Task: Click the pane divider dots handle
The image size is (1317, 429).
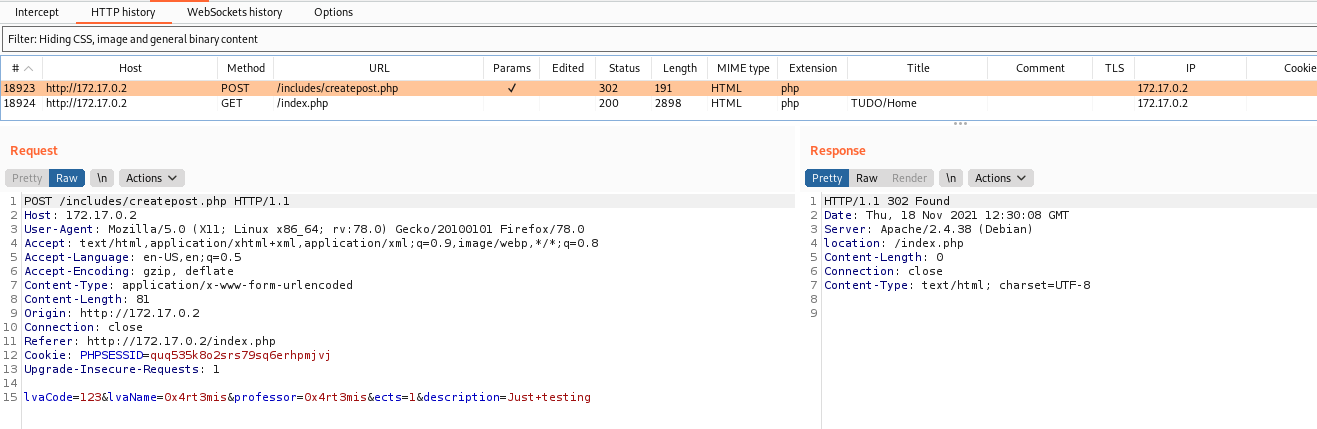Action: 960,124
